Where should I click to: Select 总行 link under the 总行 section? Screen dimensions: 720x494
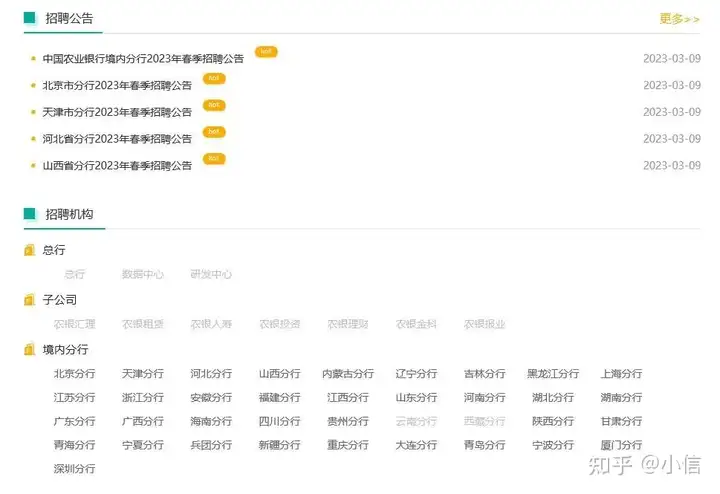(74, 274)
